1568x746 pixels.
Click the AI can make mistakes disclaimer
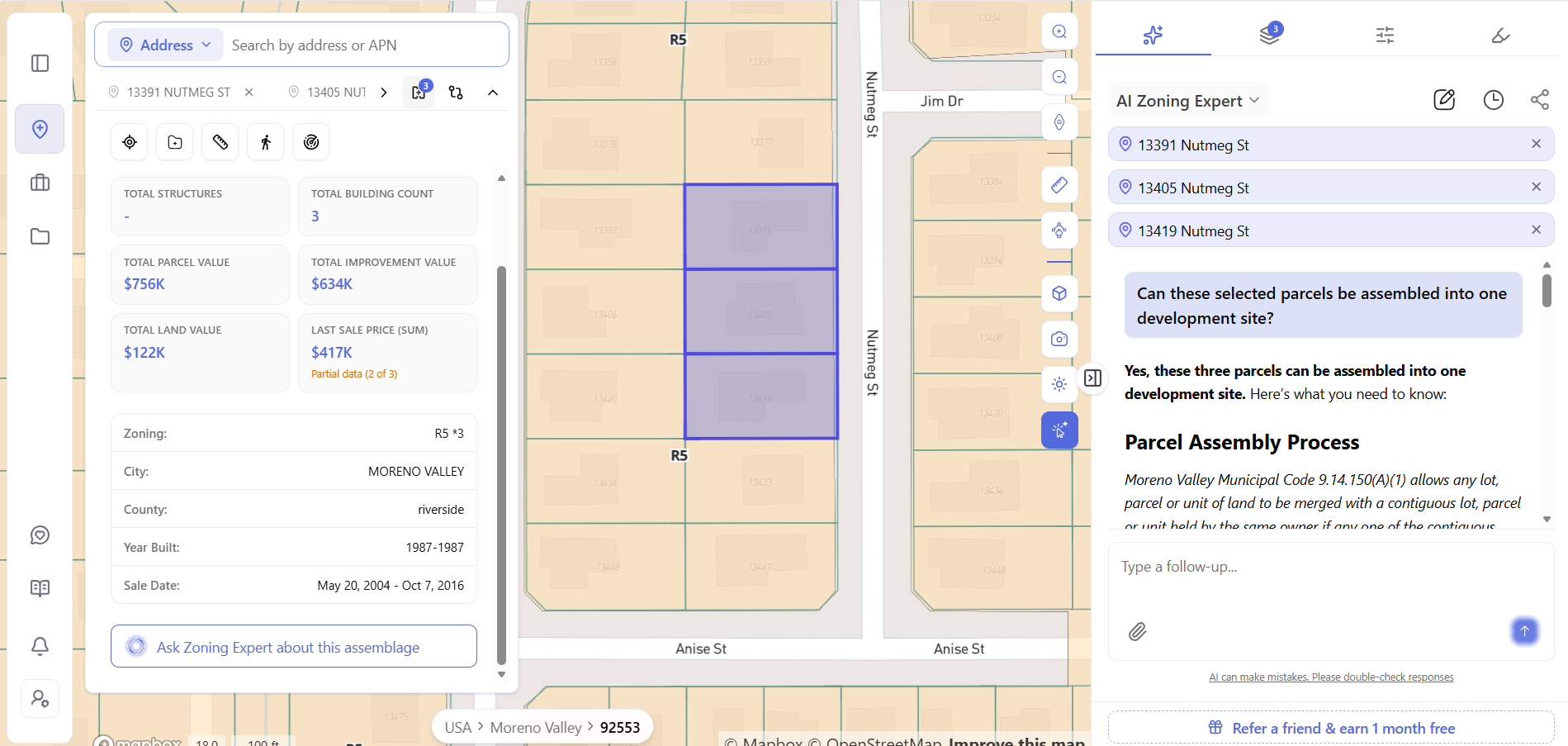(x=1331, y=677)
